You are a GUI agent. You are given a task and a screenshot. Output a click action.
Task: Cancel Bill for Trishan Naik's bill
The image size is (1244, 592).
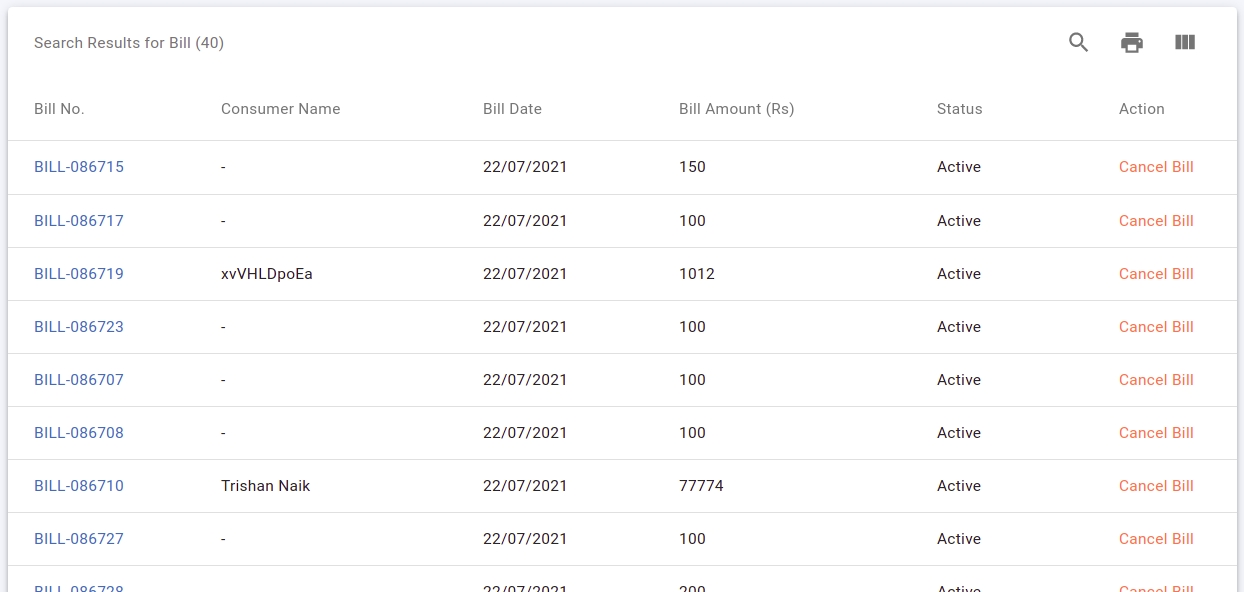tap(1156, 486)
